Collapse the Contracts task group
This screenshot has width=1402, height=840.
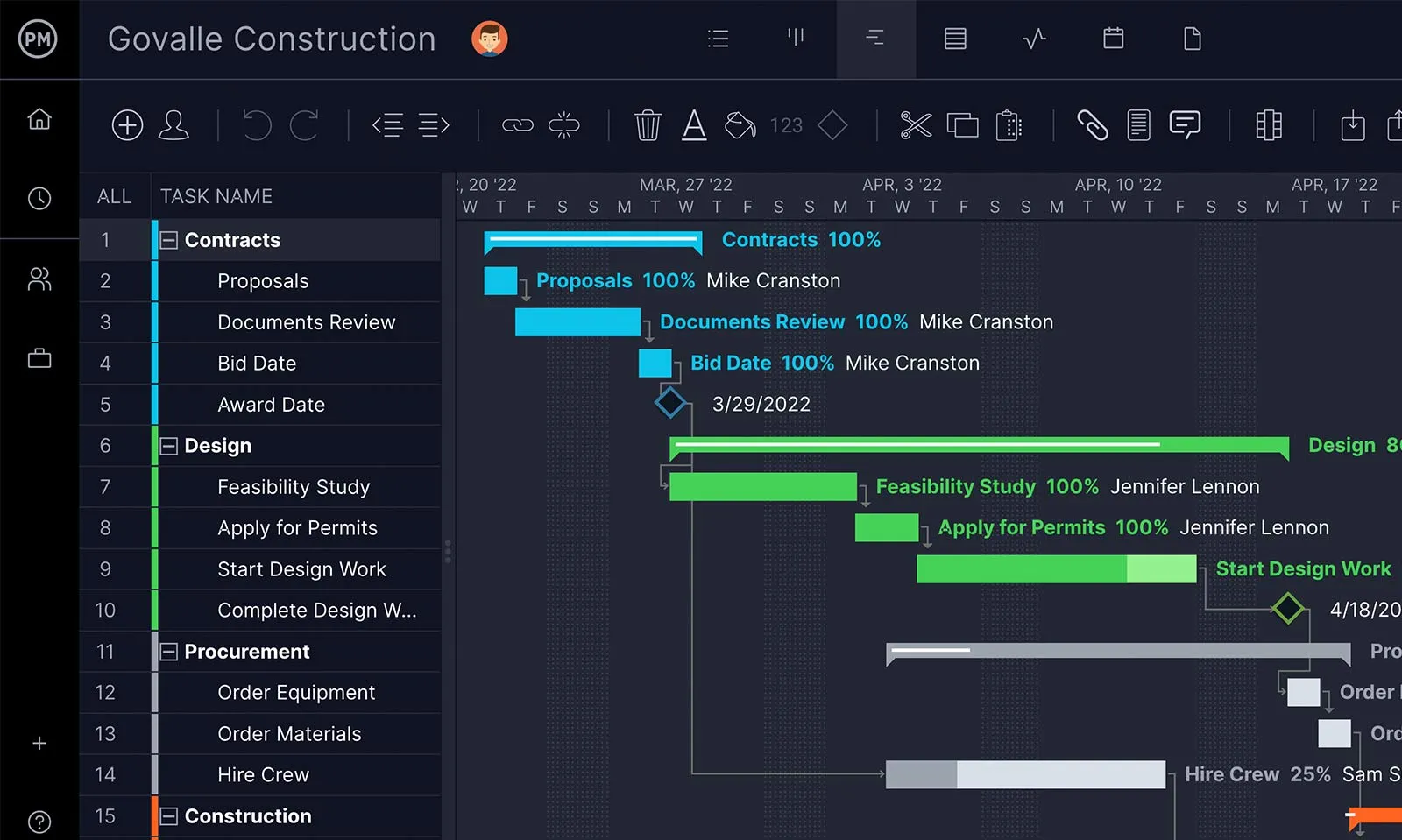click(167, 239)
